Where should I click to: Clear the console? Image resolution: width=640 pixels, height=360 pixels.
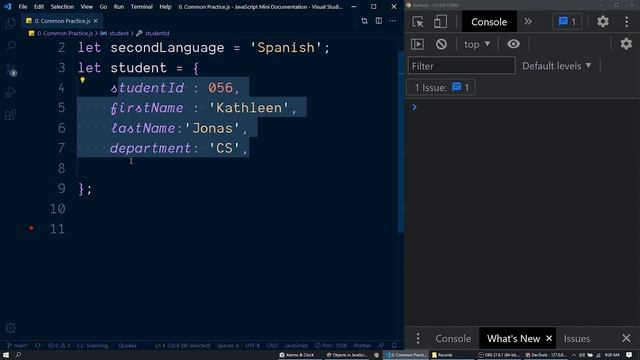click(x=441, y=44)
